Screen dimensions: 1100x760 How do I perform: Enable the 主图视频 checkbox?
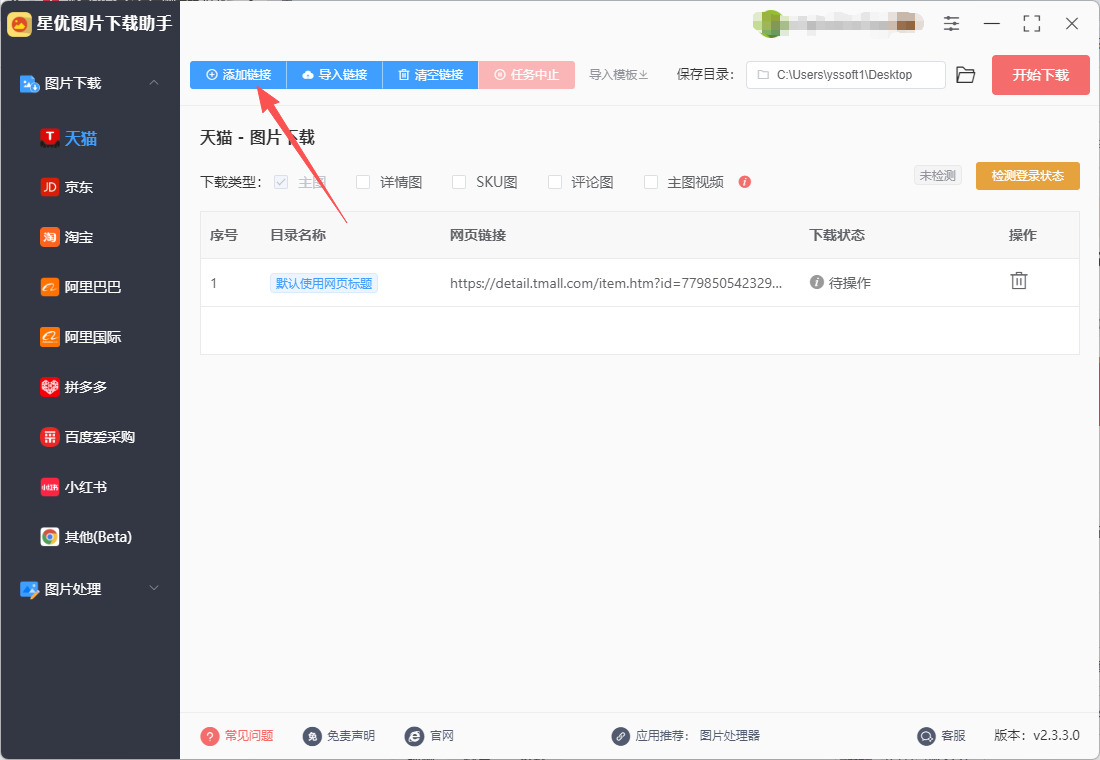(x=651, y=182)
